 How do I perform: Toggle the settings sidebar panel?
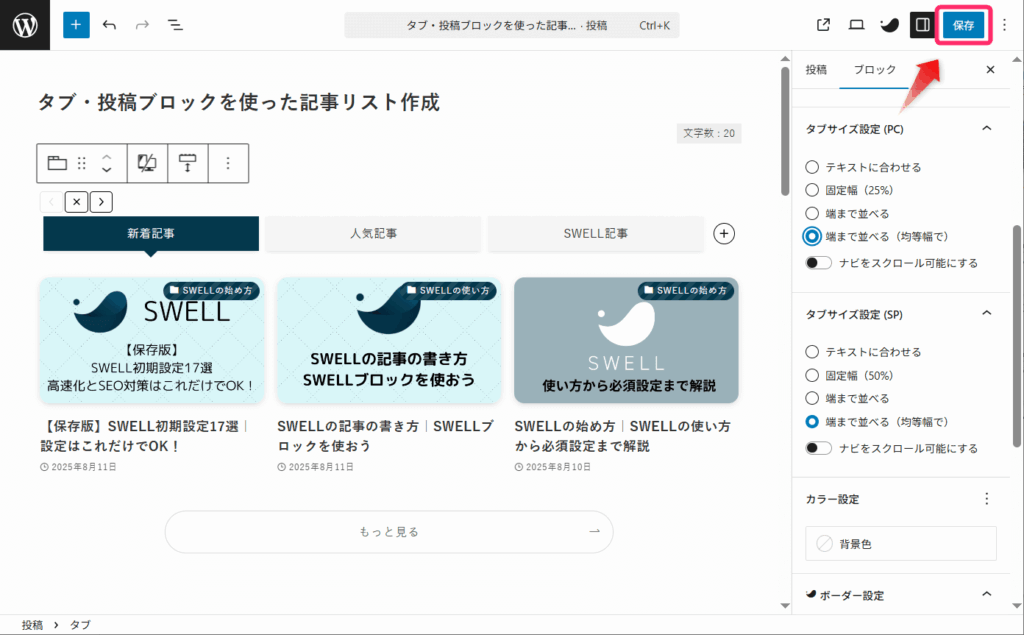coord(922,25)
